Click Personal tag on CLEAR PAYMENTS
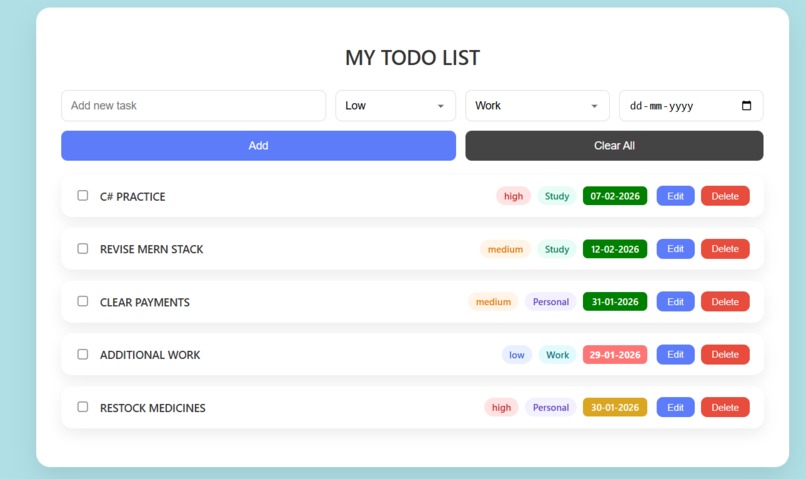 point(551,302)
